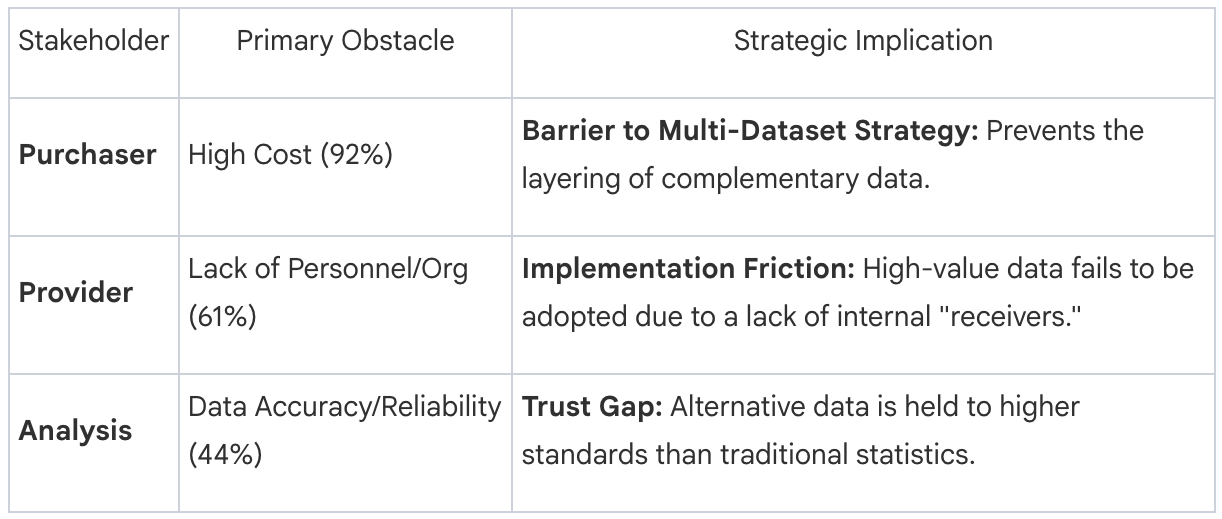Click the Data Accuracy/Reliability text
1222x519 pixels.
pyautogui.click(x=345, y=408)
